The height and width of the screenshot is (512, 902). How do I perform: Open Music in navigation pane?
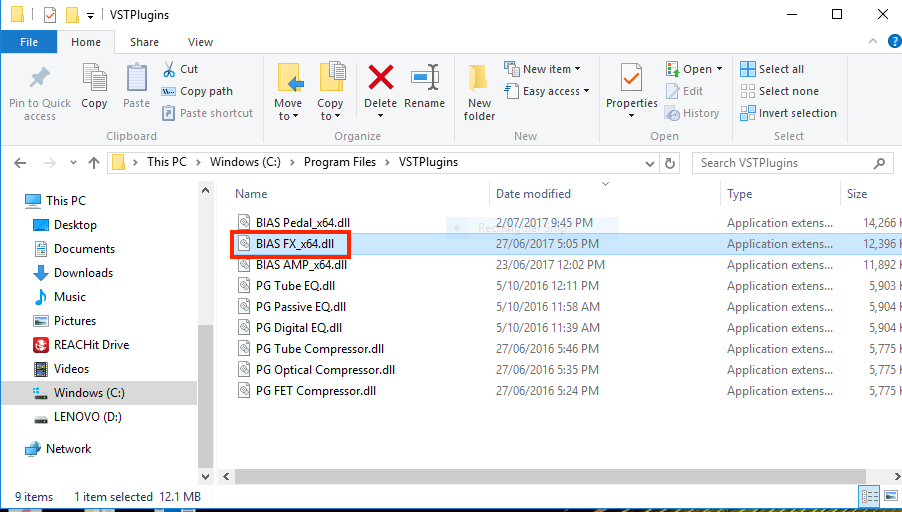coord(60,297)
